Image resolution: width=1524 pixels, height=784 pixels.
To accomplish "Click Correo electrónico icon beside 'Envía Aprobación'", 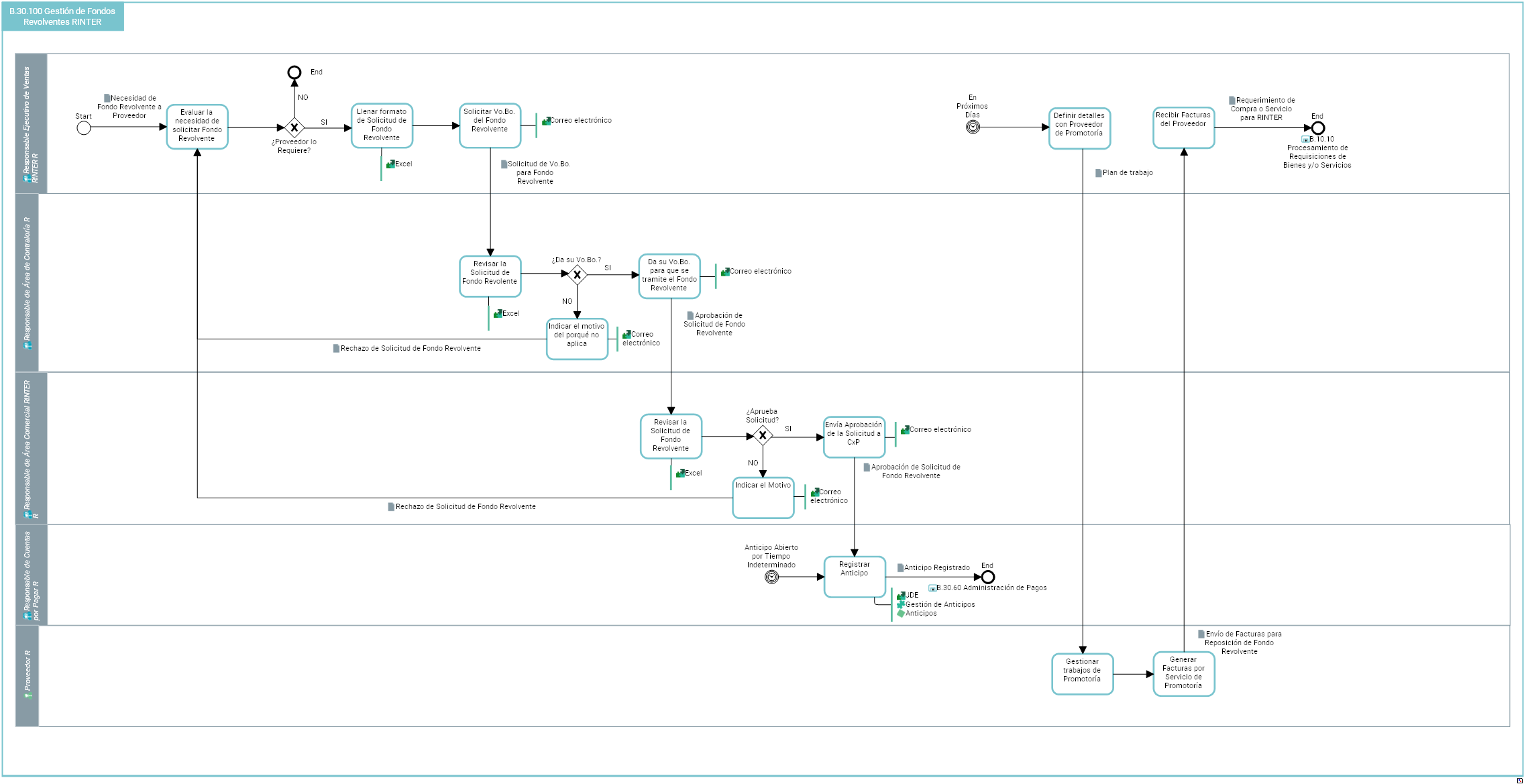I will click(x=905, y=430).
